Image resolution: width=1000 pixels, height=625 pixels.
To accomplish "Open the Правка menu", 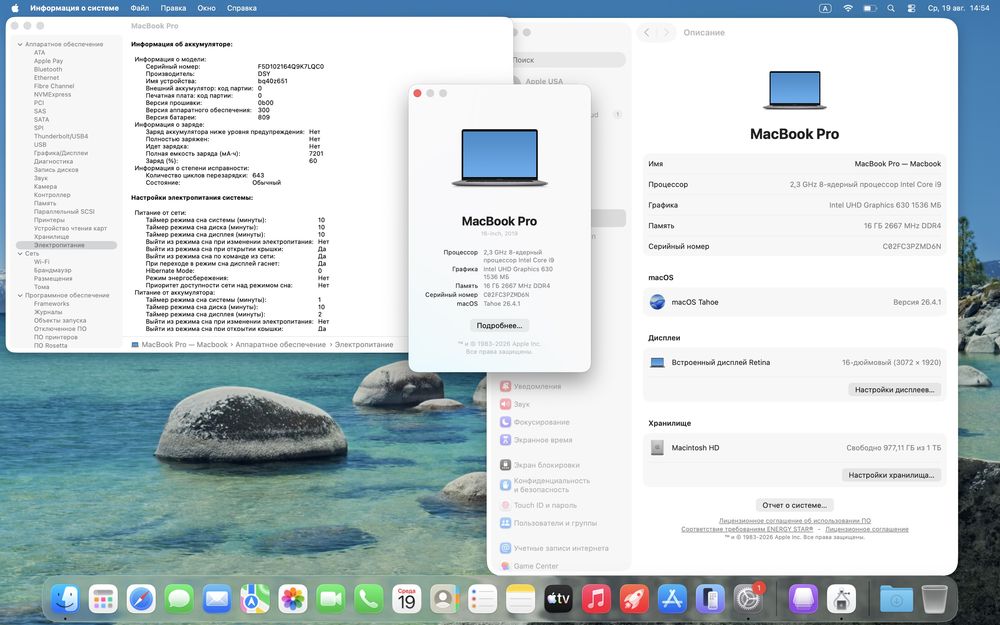I will (x=173, y=8).
